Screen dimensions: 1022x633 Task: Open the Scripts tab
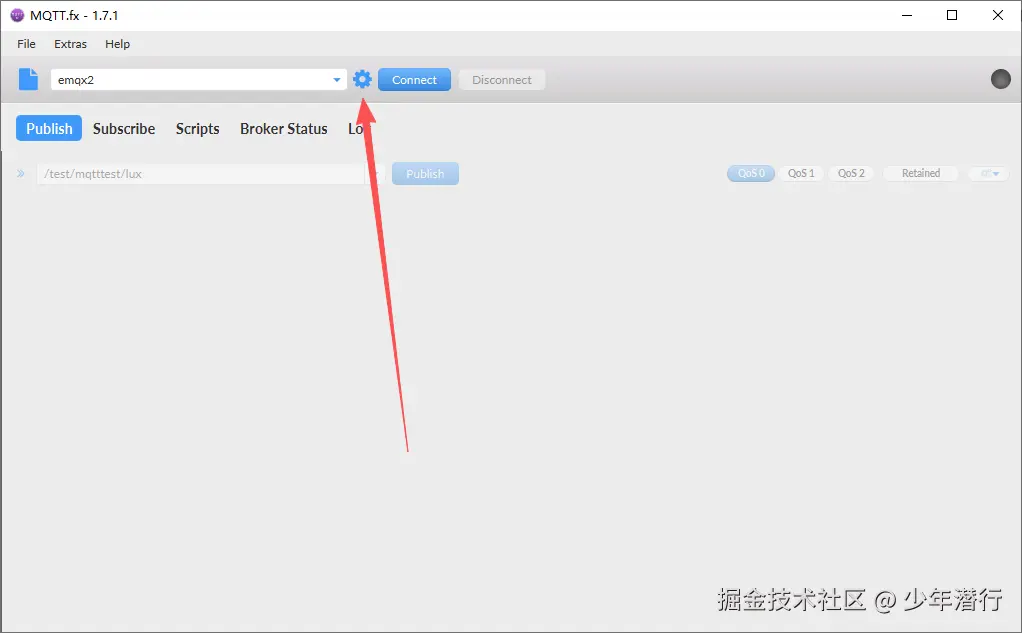[x=197, y=128]
